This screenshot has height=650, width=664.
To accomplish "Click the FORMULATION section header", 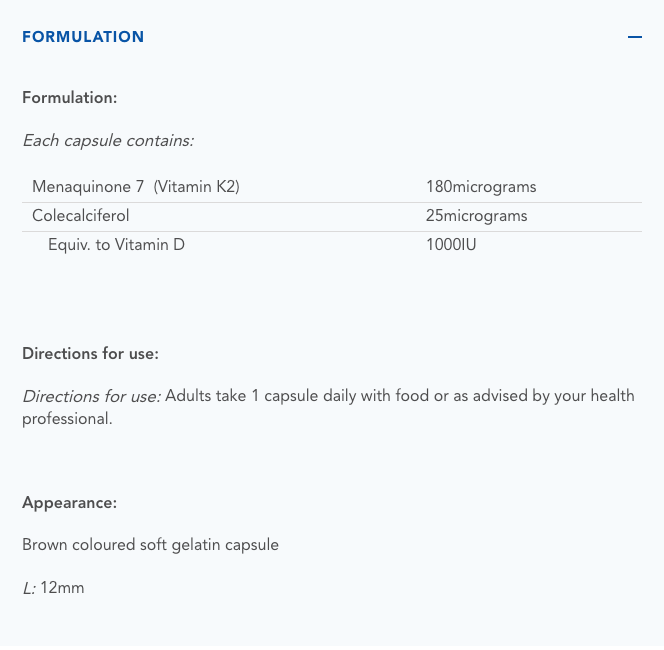I will 83,37.
